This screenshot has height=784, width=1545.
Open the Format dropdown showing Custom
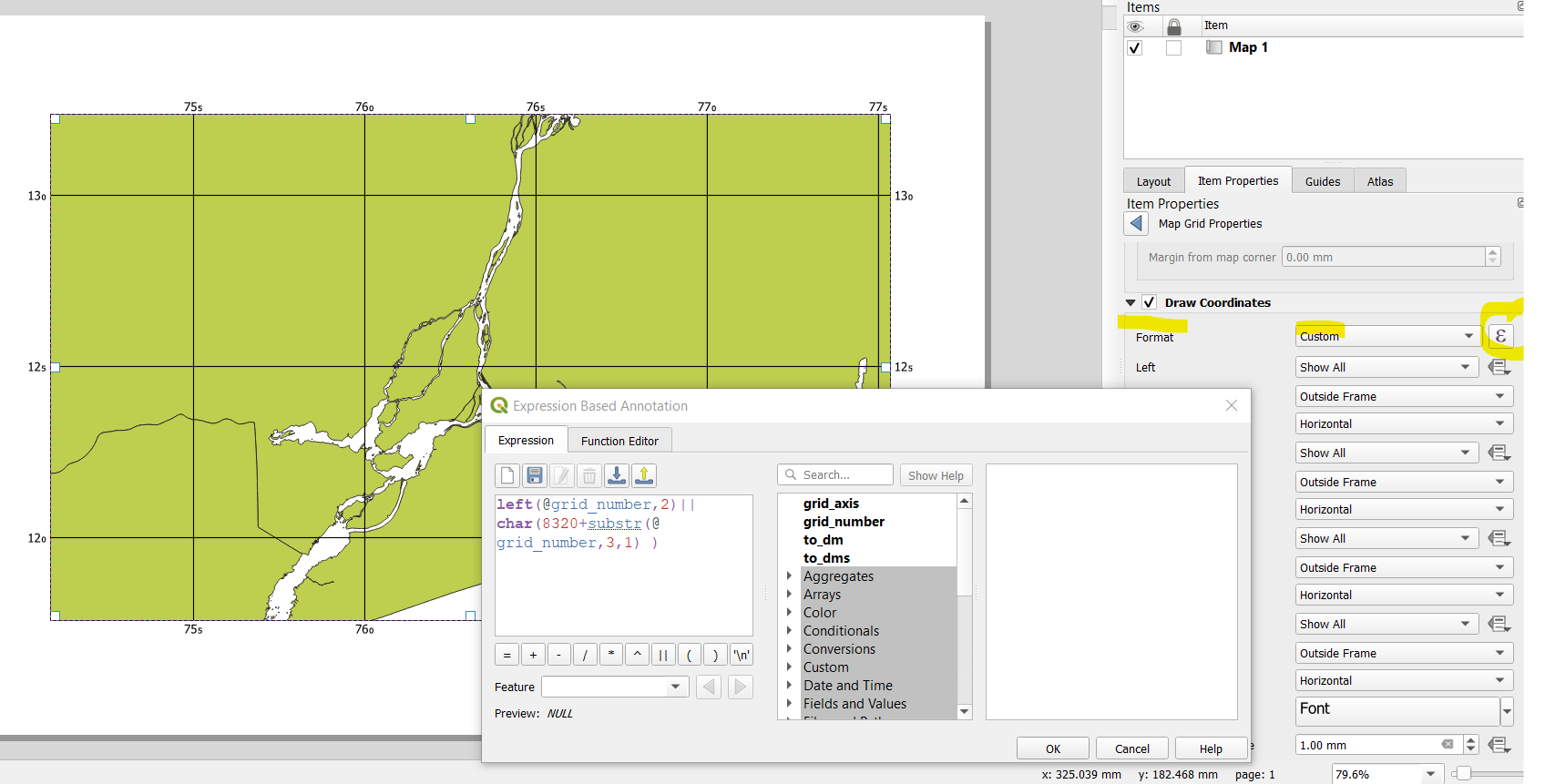click(1386, 336)
